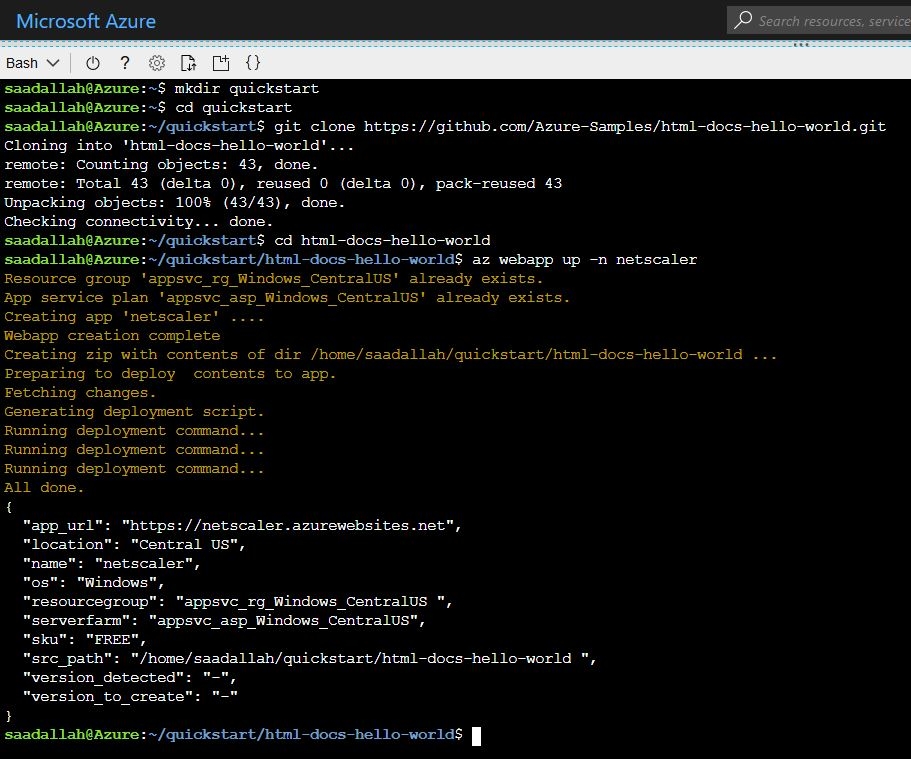Click the search magnifier icon
The image size is (911, 759).
[743, 20]
